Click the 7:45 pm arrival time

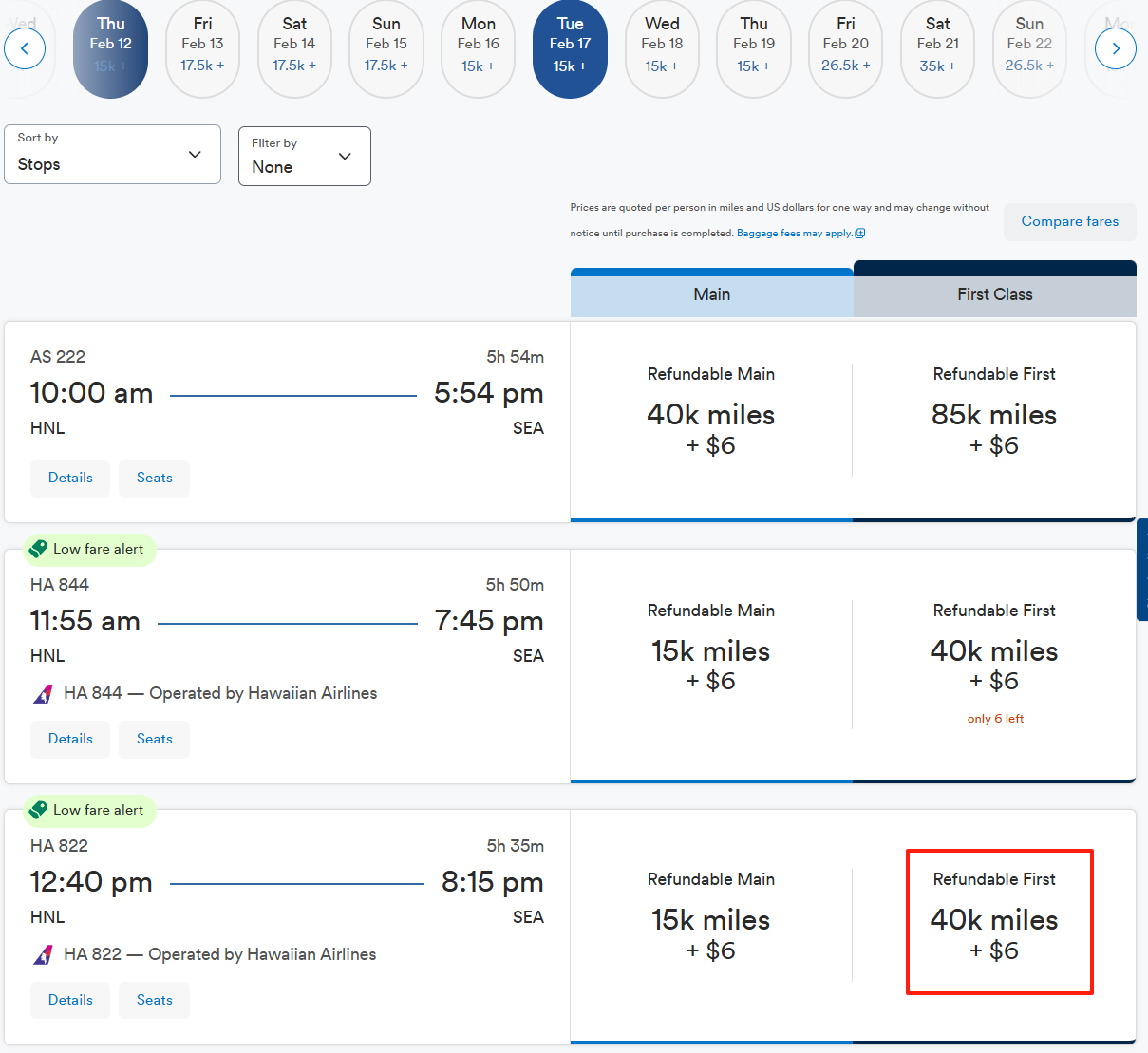point(489,621)
